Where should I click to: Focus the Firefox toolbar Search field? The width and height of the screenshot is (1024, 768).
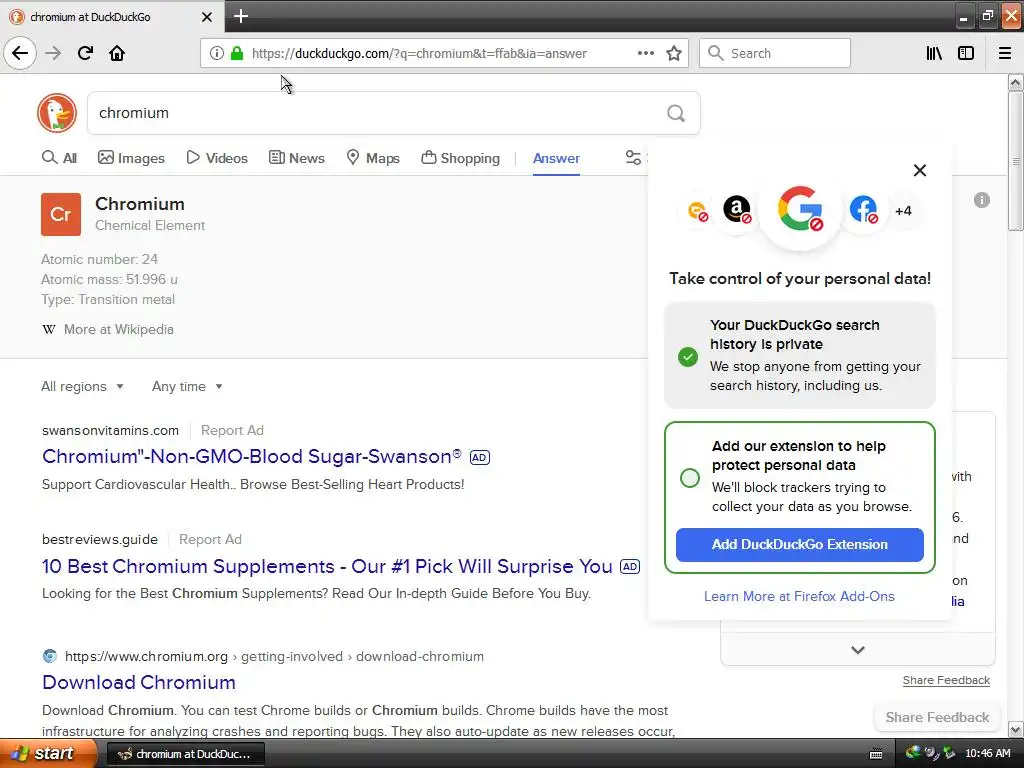click(775, 53)
